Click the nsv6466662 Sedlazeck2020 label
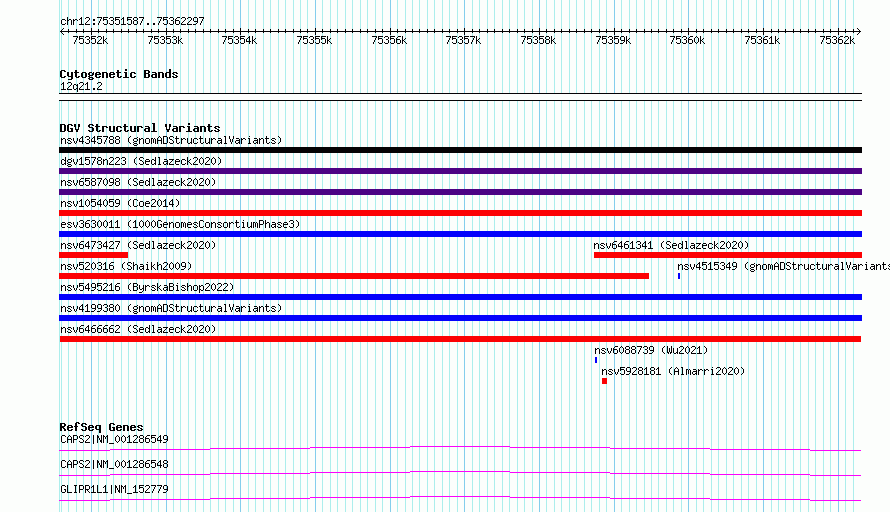 point(138,329)
